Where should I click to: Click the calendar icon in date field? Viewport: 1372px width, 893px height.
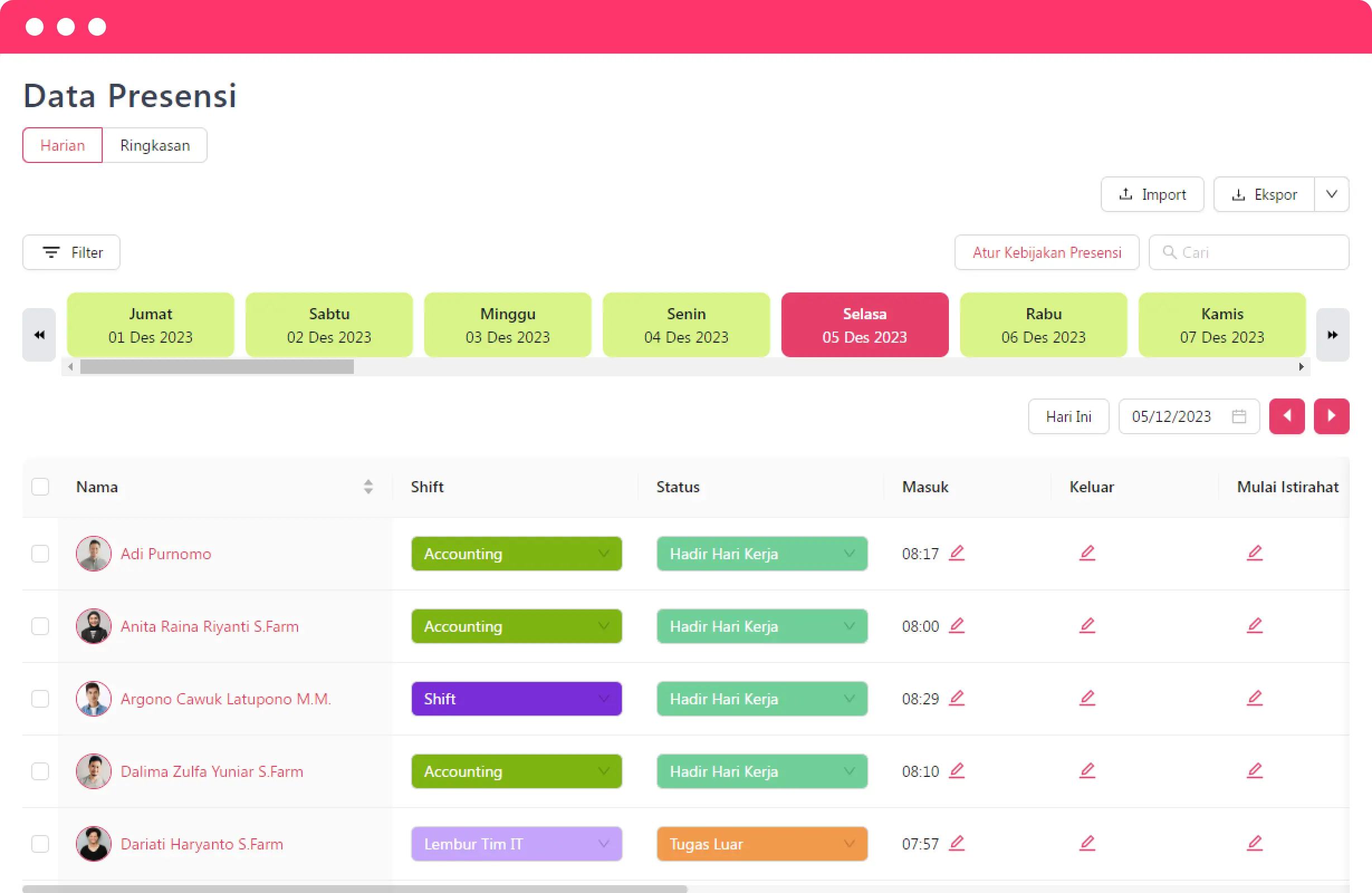tap(1239, 416)
